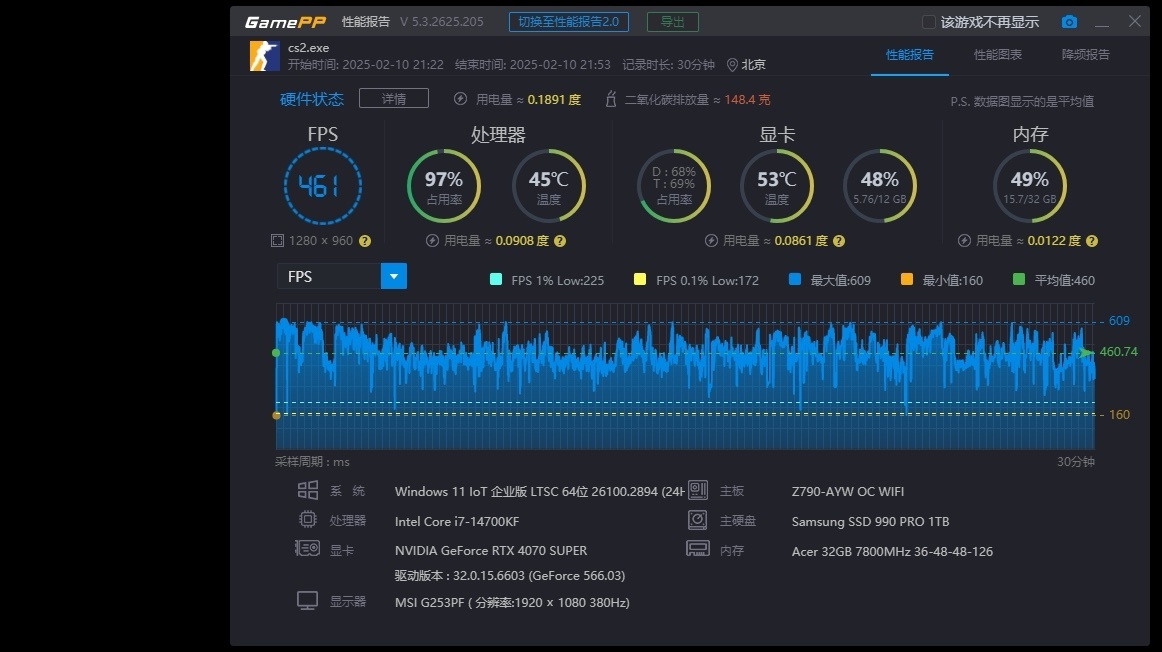Click the CPU 97% usage gauge
The height and width of the screenshot is (652, 1162).
coord(444,186)
